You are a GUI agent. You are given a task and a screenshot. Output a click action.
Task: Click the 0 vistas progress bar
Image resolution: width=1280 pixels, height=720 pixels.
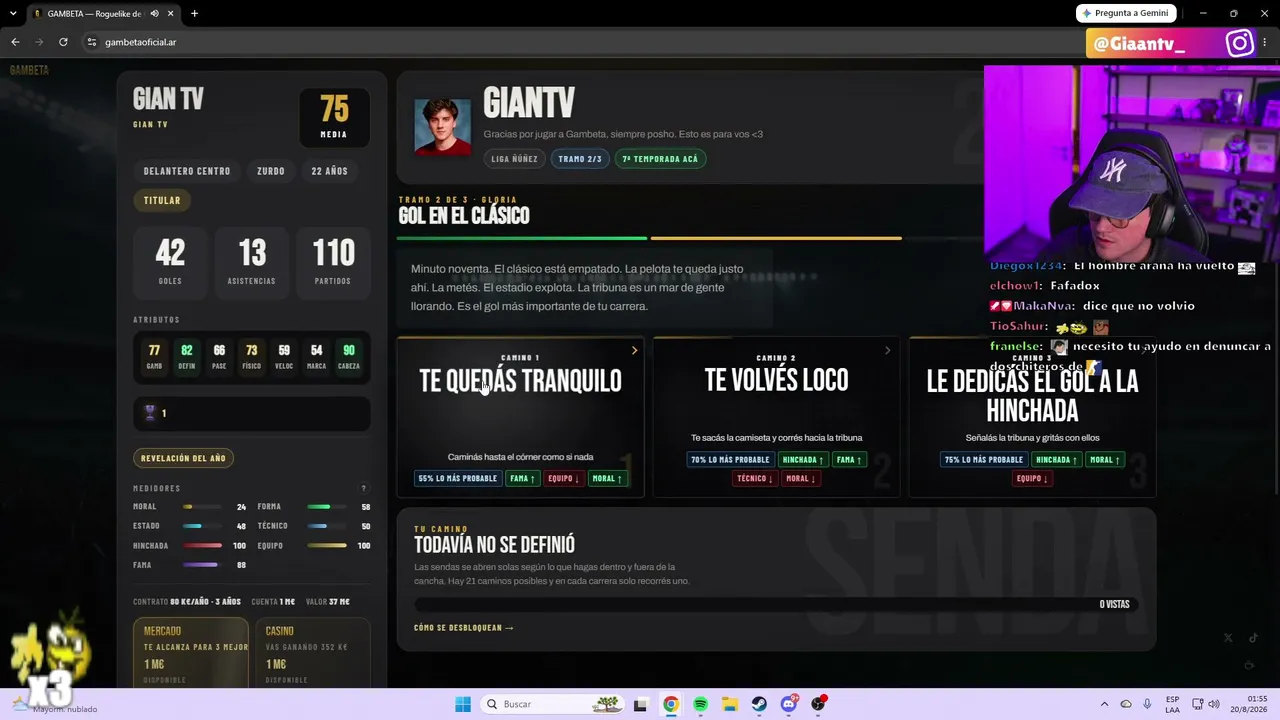point(774,604)
